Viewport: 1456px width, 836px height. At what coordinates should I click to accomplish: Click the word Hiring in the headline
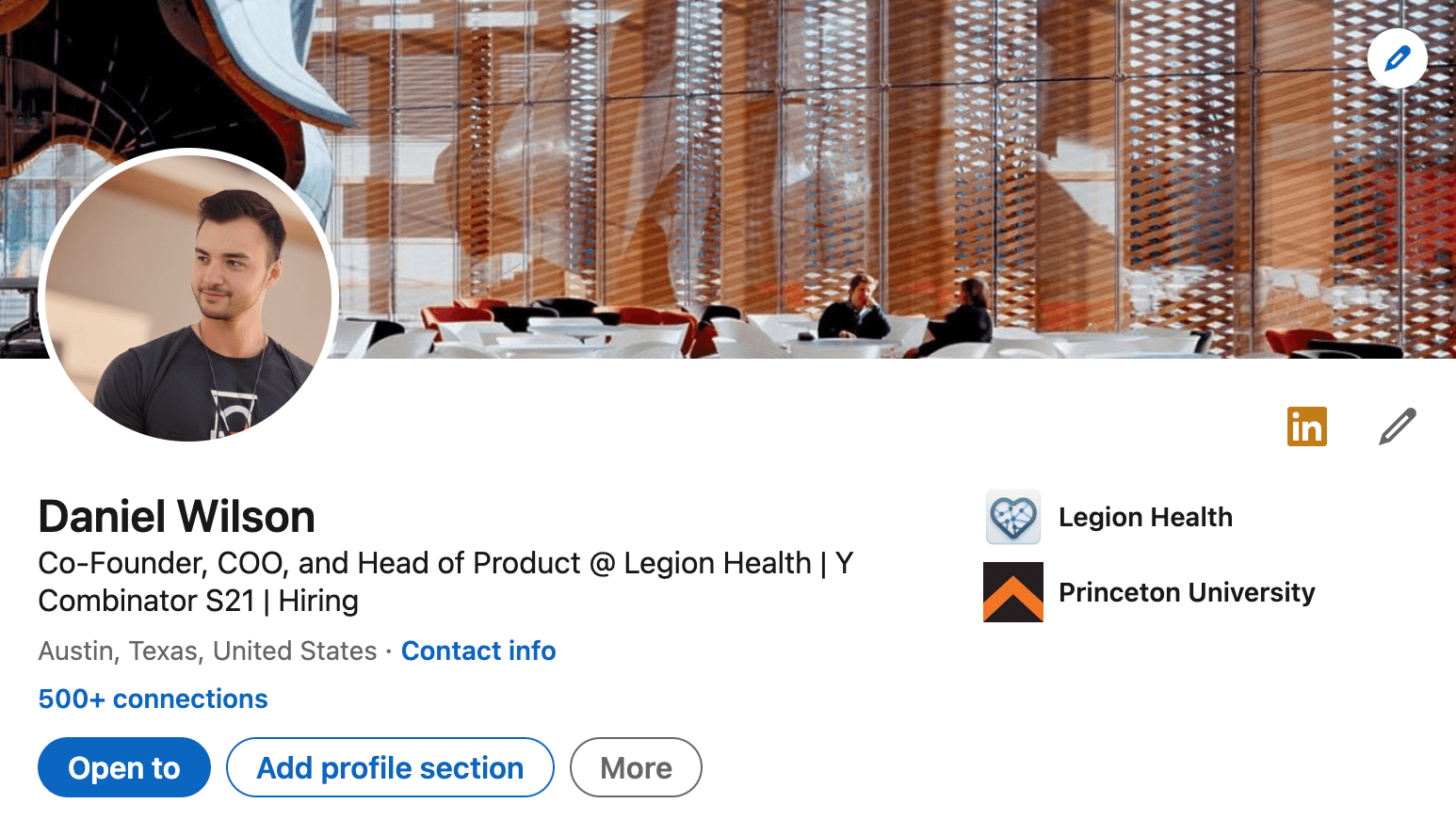pyautogui.click(x=318, y=601)
